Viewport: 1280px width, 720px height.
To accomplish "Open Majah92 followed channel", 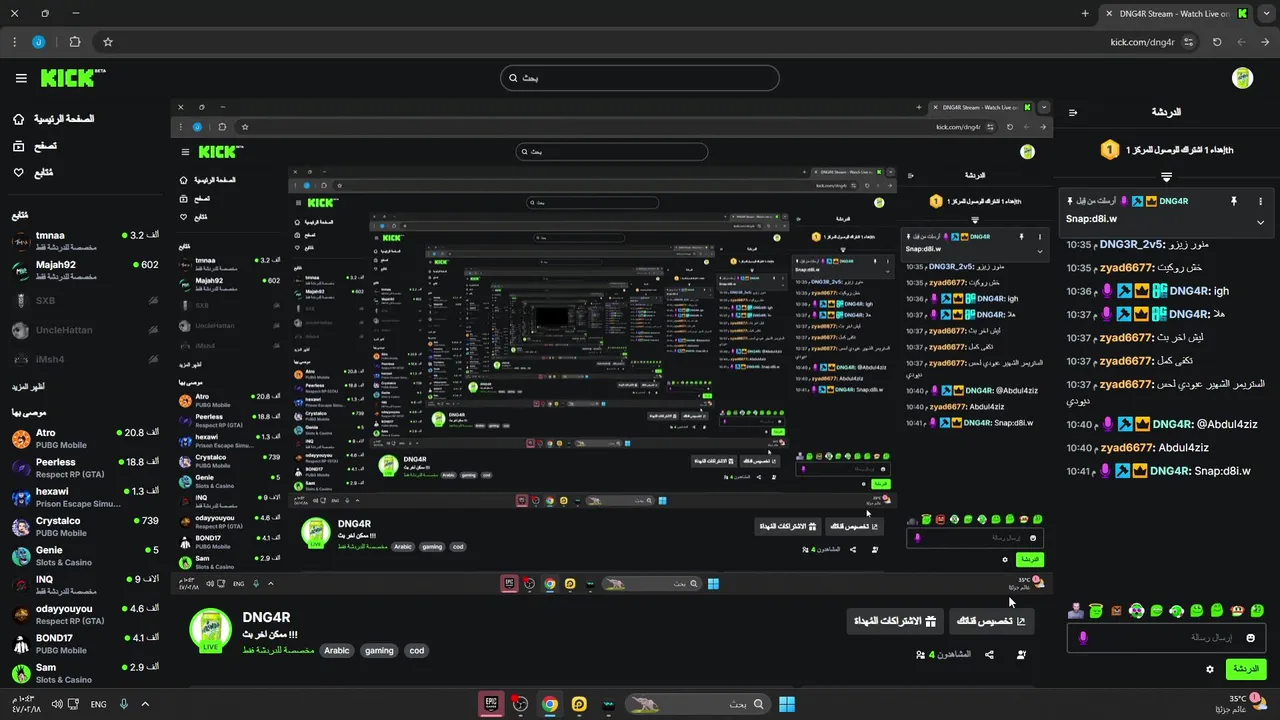I will coord(85,270).
